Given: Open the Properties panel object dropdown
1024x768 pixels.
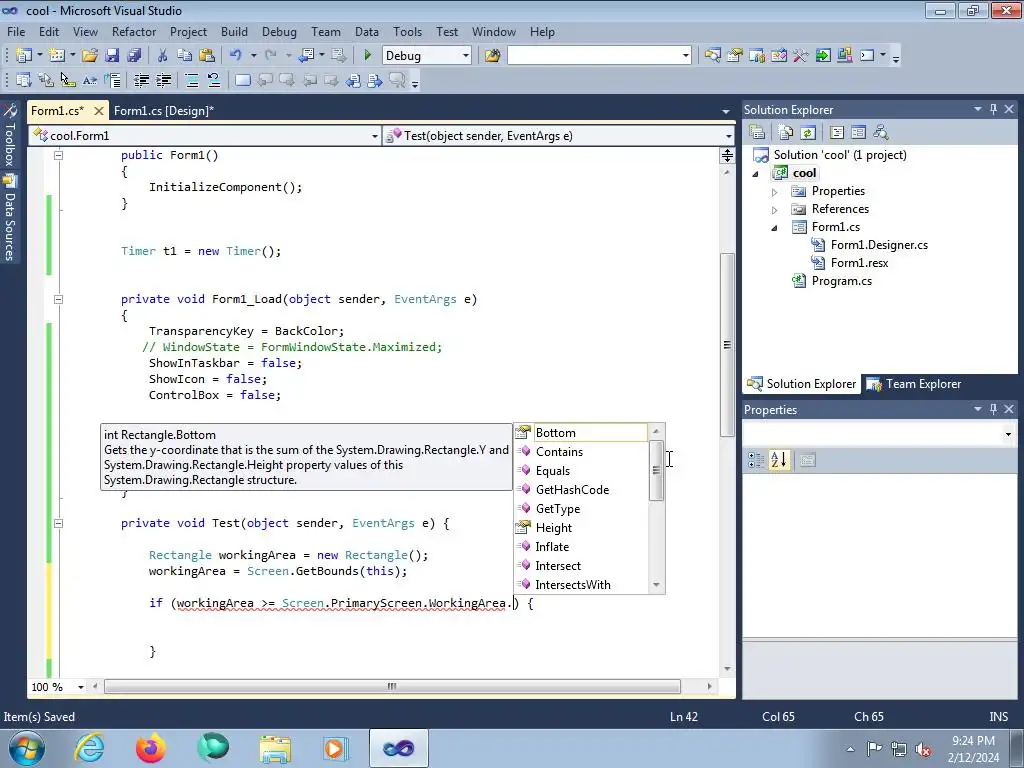Looking at the screenshot, I should (x=1008, y=434).
